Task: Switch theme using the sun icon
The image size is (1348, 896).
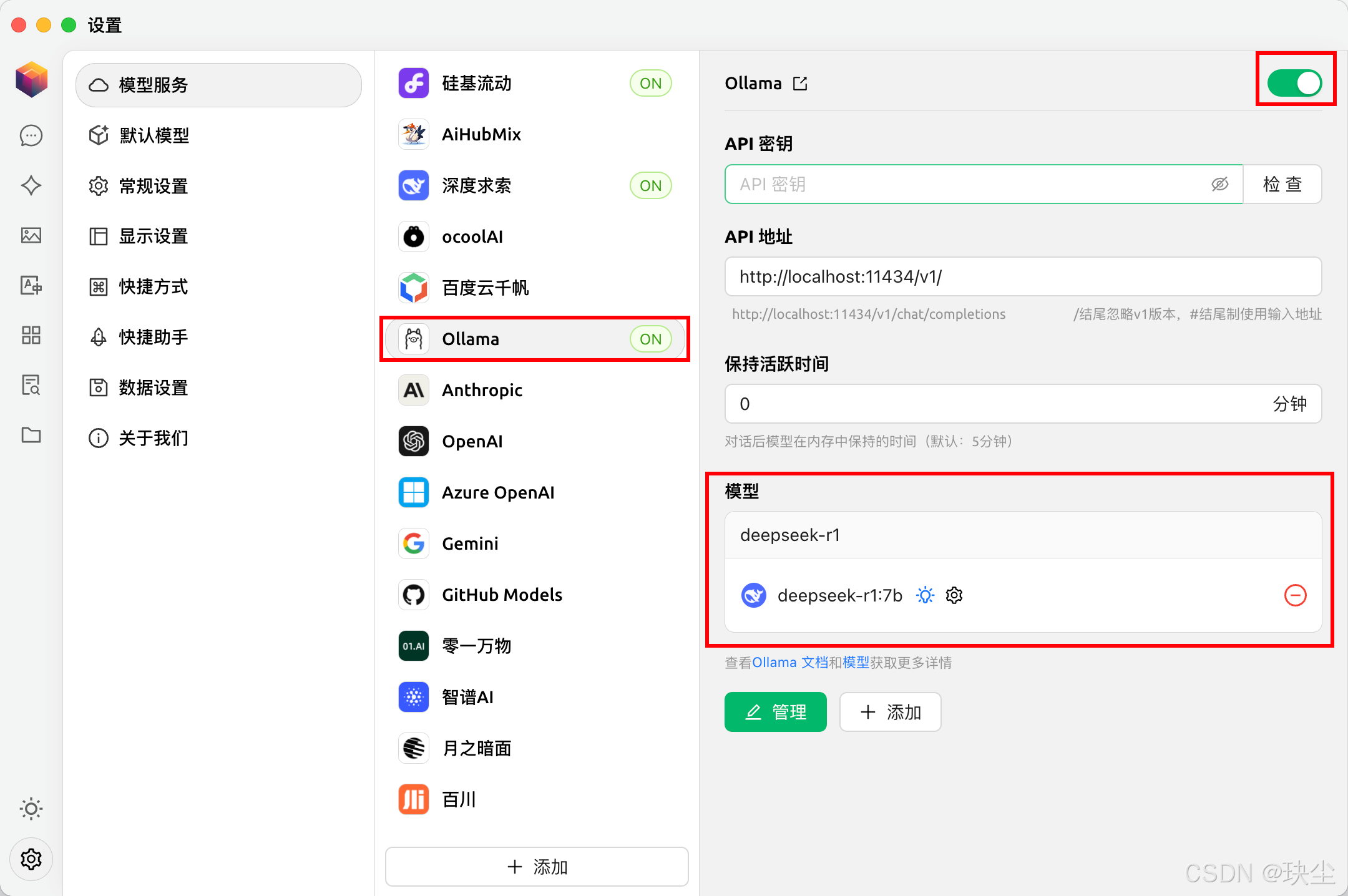Action: click(x=31, y=809)
